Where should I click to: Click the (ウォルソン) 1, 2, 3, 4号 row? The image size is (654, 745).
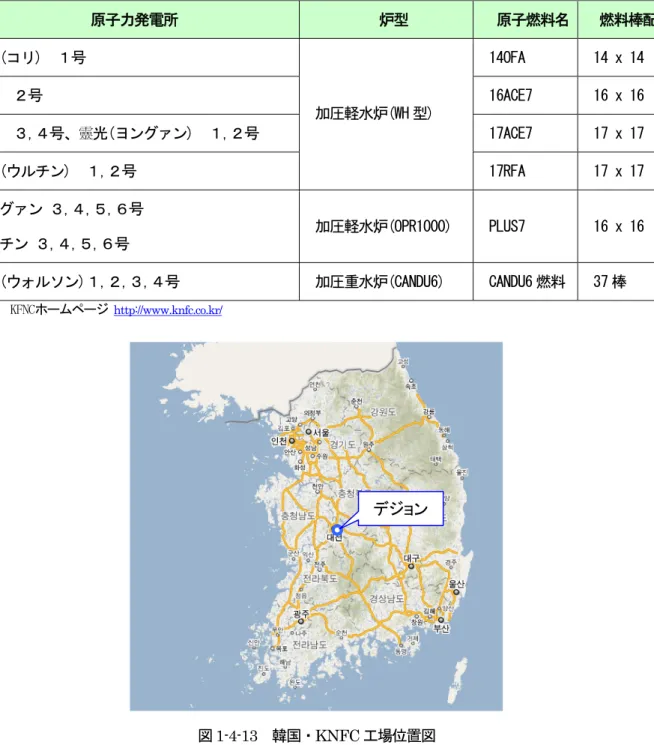(x=149, y=282)
